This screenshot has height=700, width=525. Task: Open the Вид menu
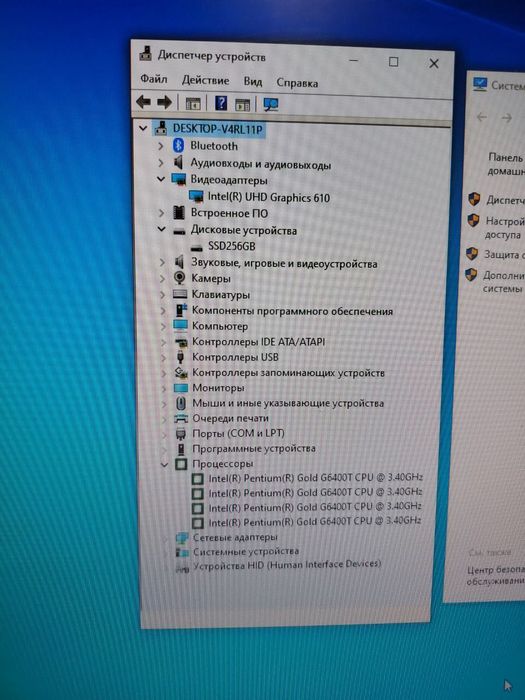[253, 81]
